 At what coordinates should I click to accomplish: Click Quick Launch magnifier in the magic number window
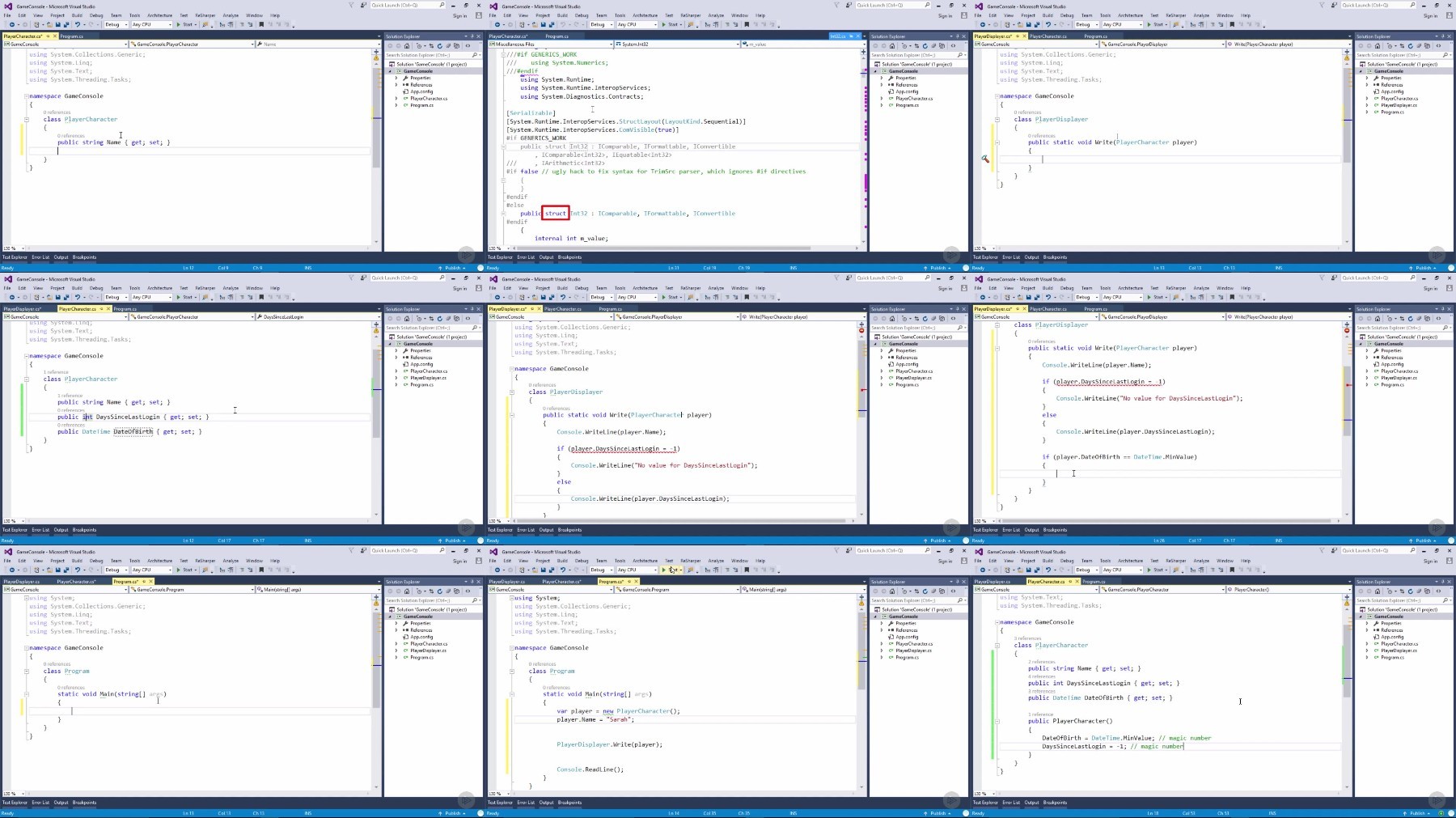click(x=1413, y=550)
